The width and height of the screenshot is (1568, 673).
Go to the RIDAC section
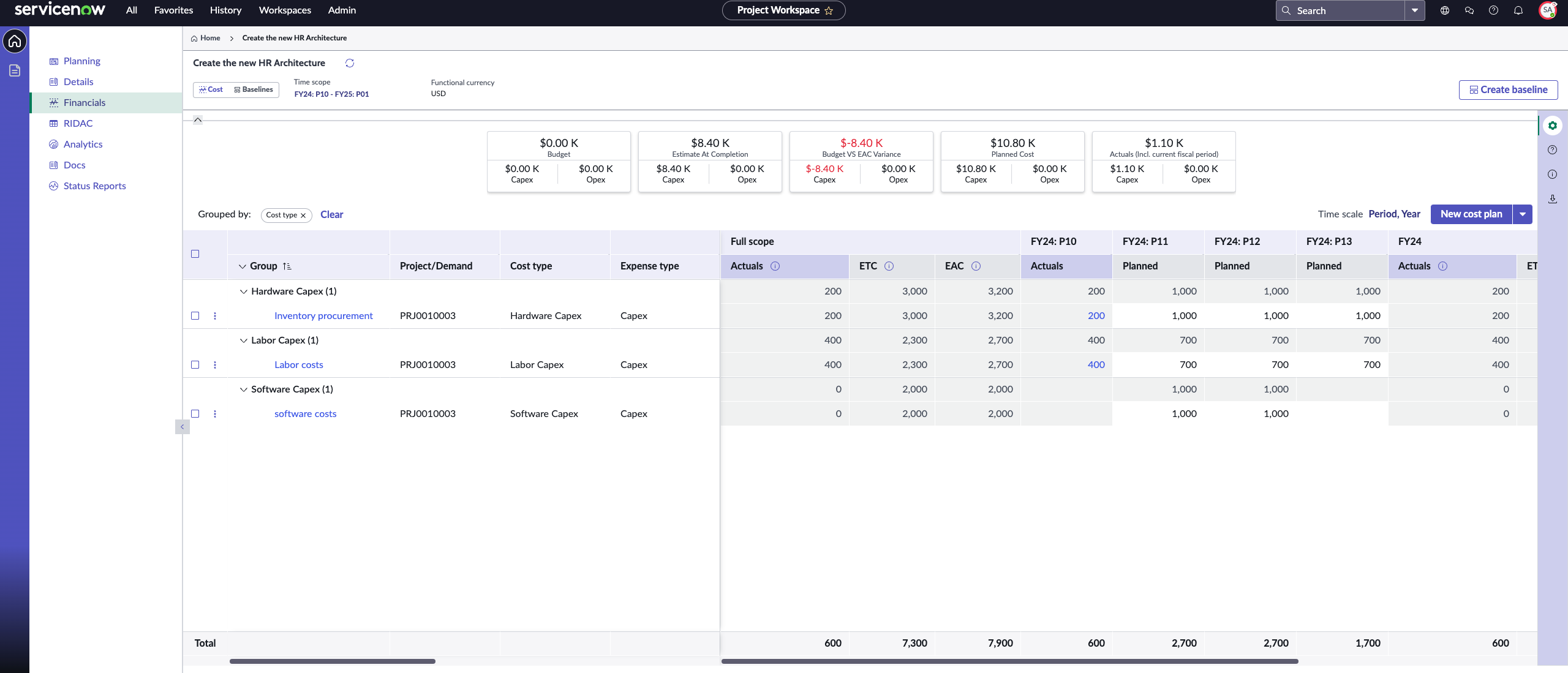point(78,124)
